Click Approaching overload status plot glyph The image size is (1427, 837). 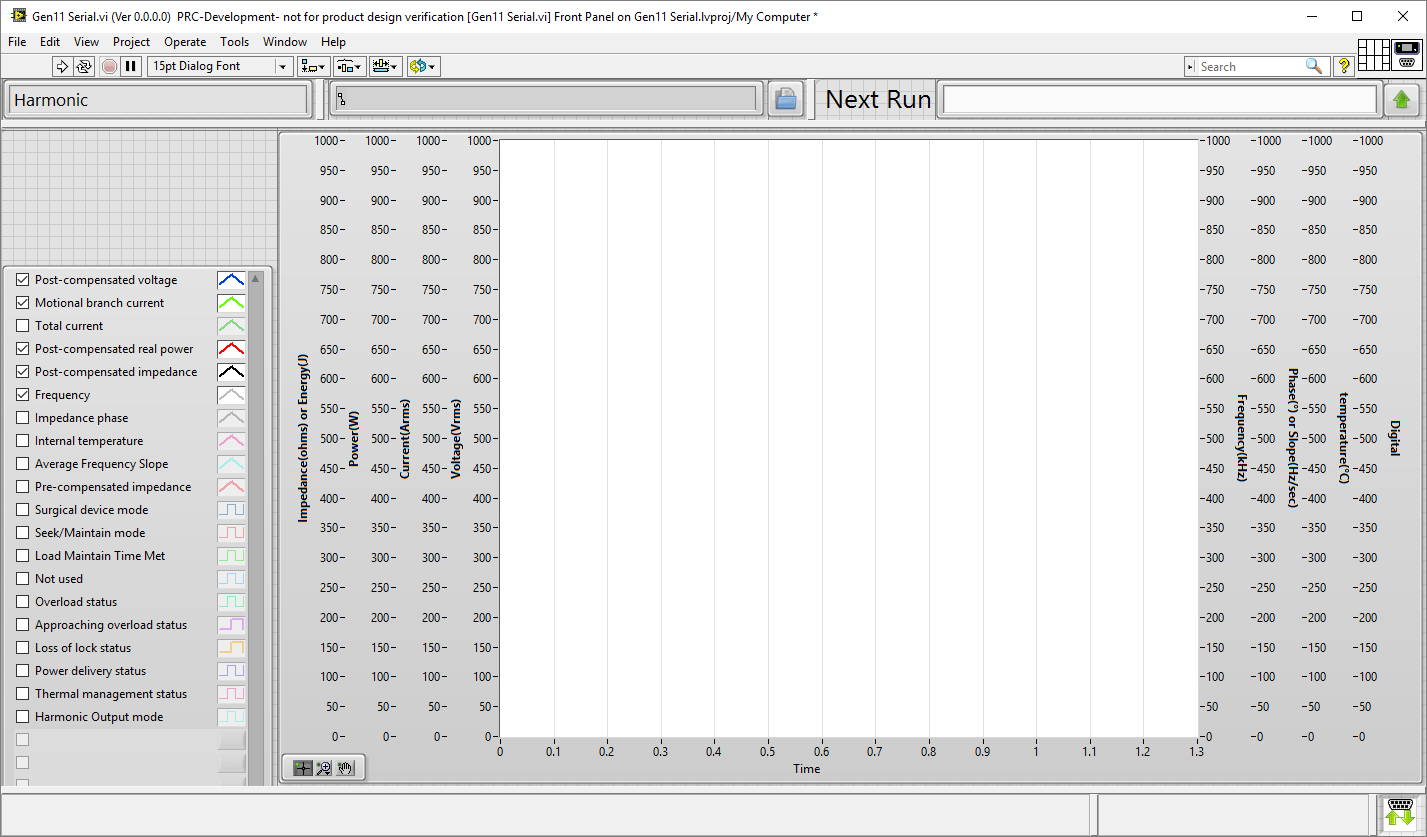tap(231, 625)
